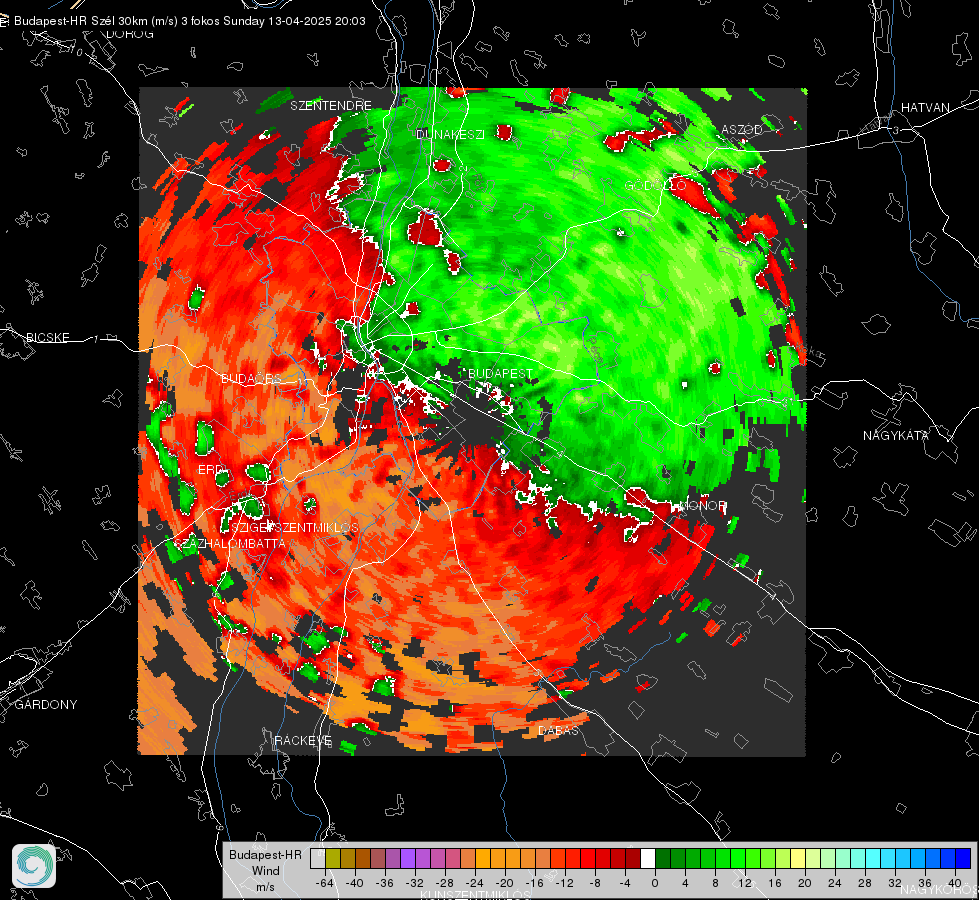Click the -20 legend value

(x=504, y=883)
